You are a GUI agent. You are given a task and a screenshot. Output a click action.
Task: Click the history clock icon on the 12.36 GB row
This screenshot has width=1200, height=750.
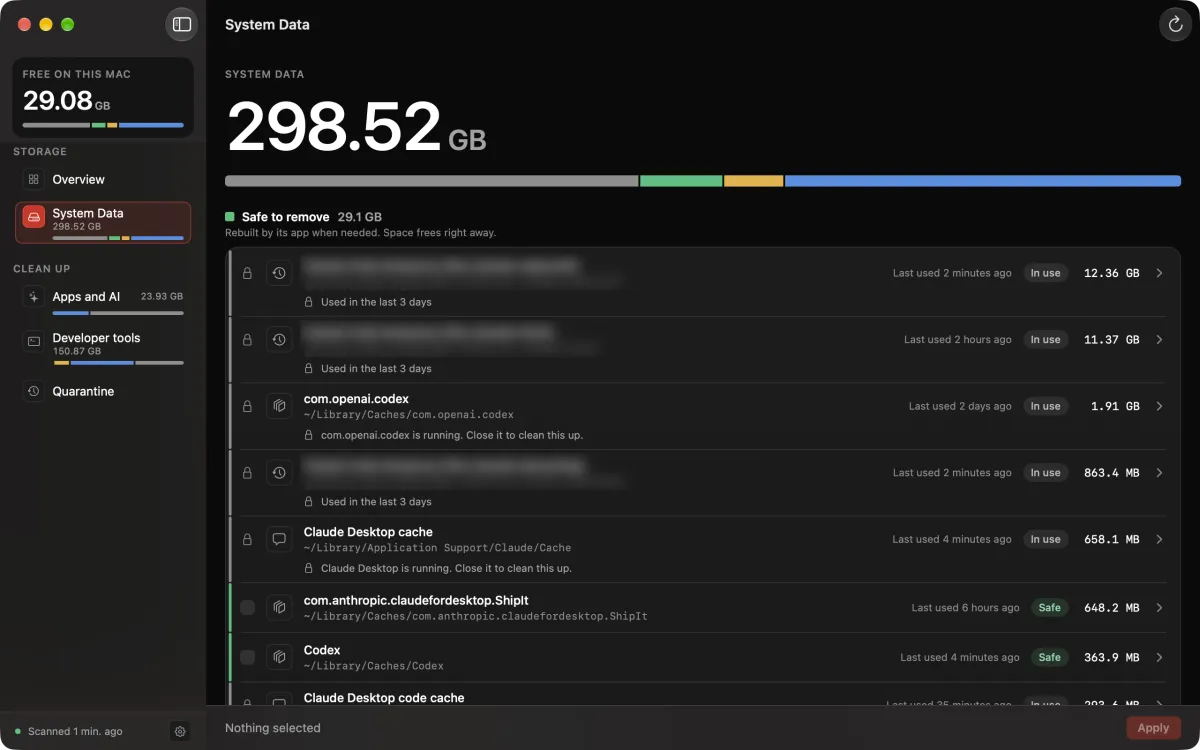(279, 273)
